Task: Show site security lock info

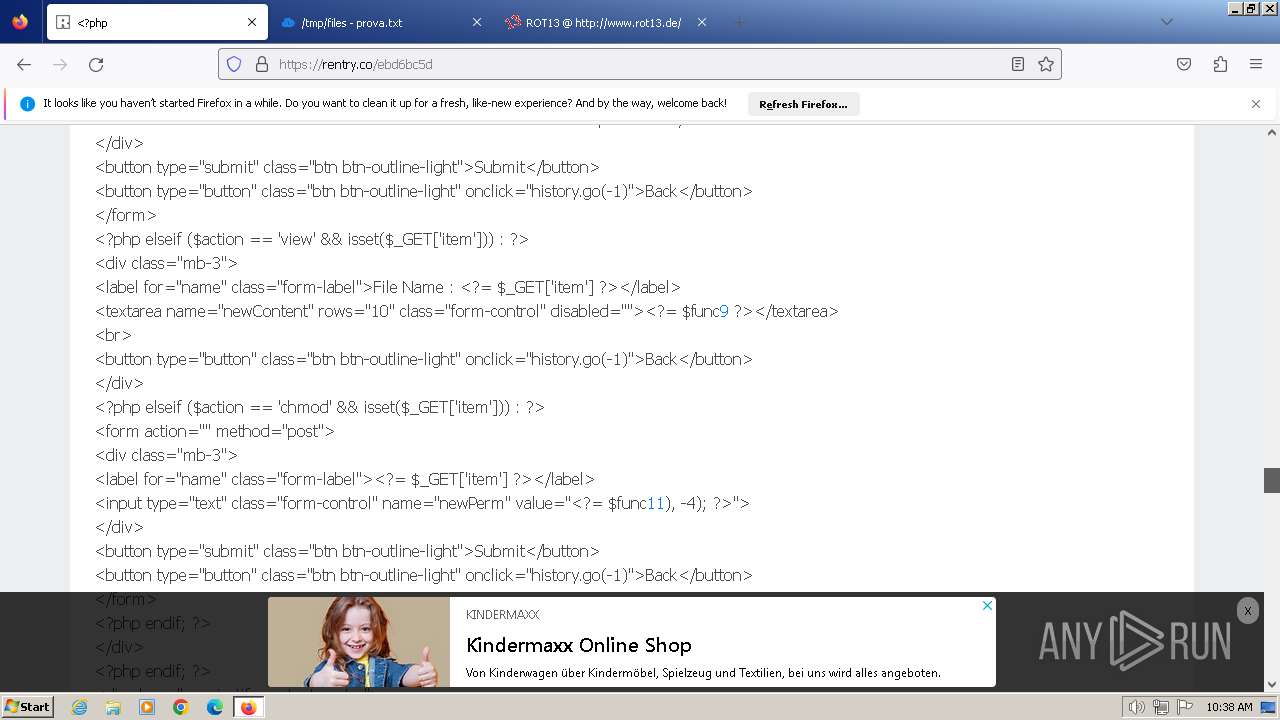Action: click(262, 64)
